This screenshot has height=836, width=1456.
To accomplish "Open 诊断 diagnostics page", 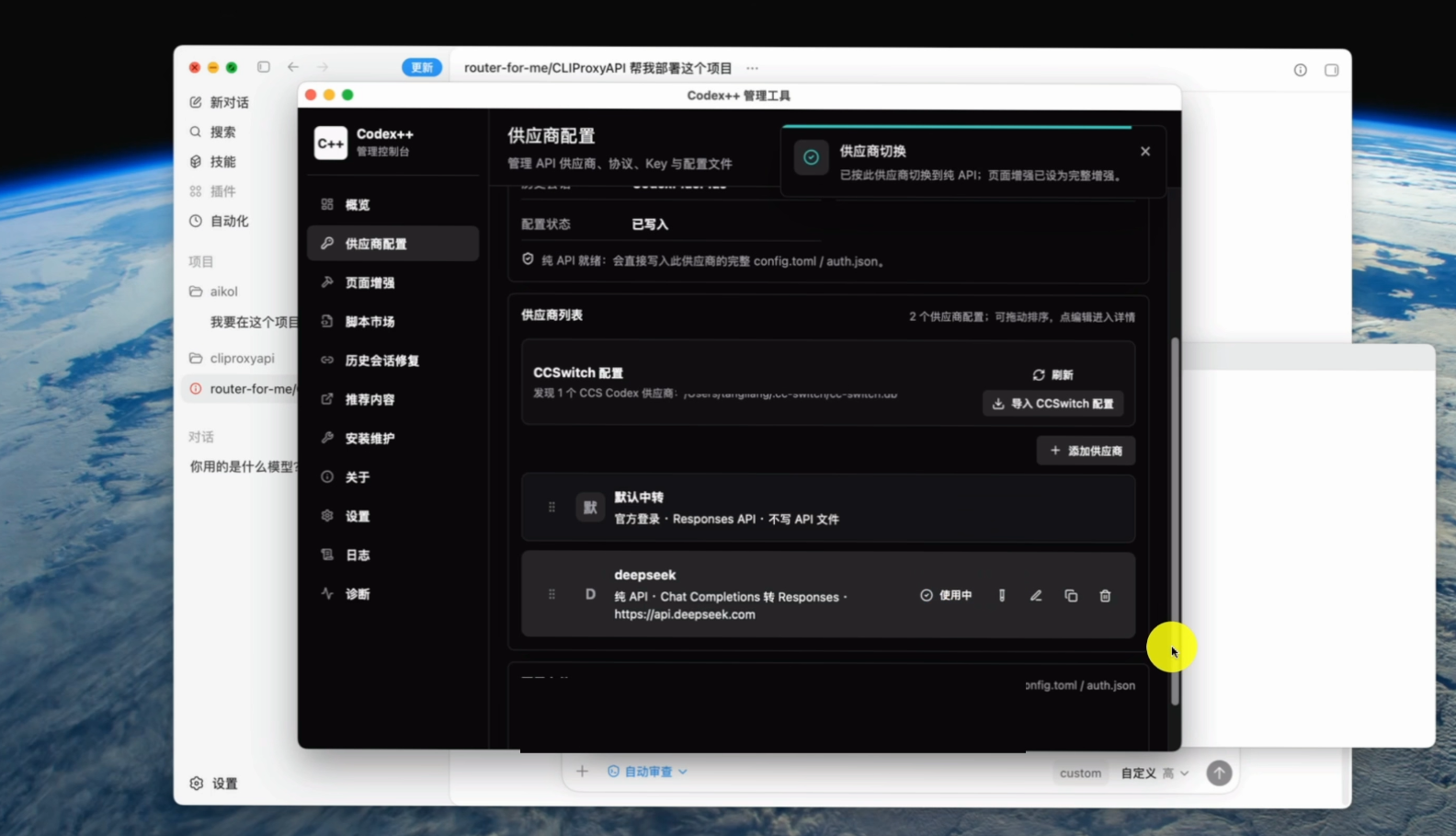I will pos(392,594).
